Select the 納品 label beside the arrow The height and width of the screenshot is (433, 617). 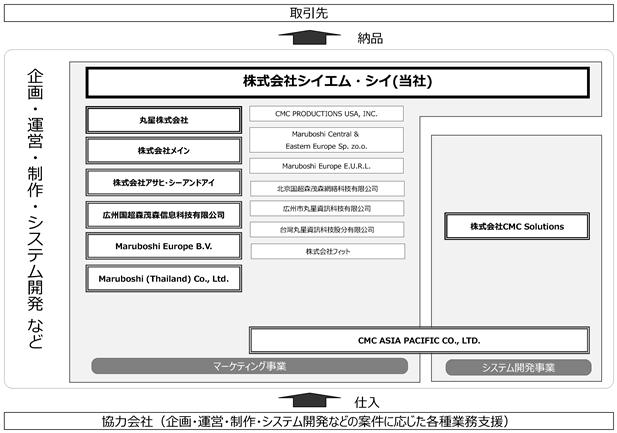point(370,39)
